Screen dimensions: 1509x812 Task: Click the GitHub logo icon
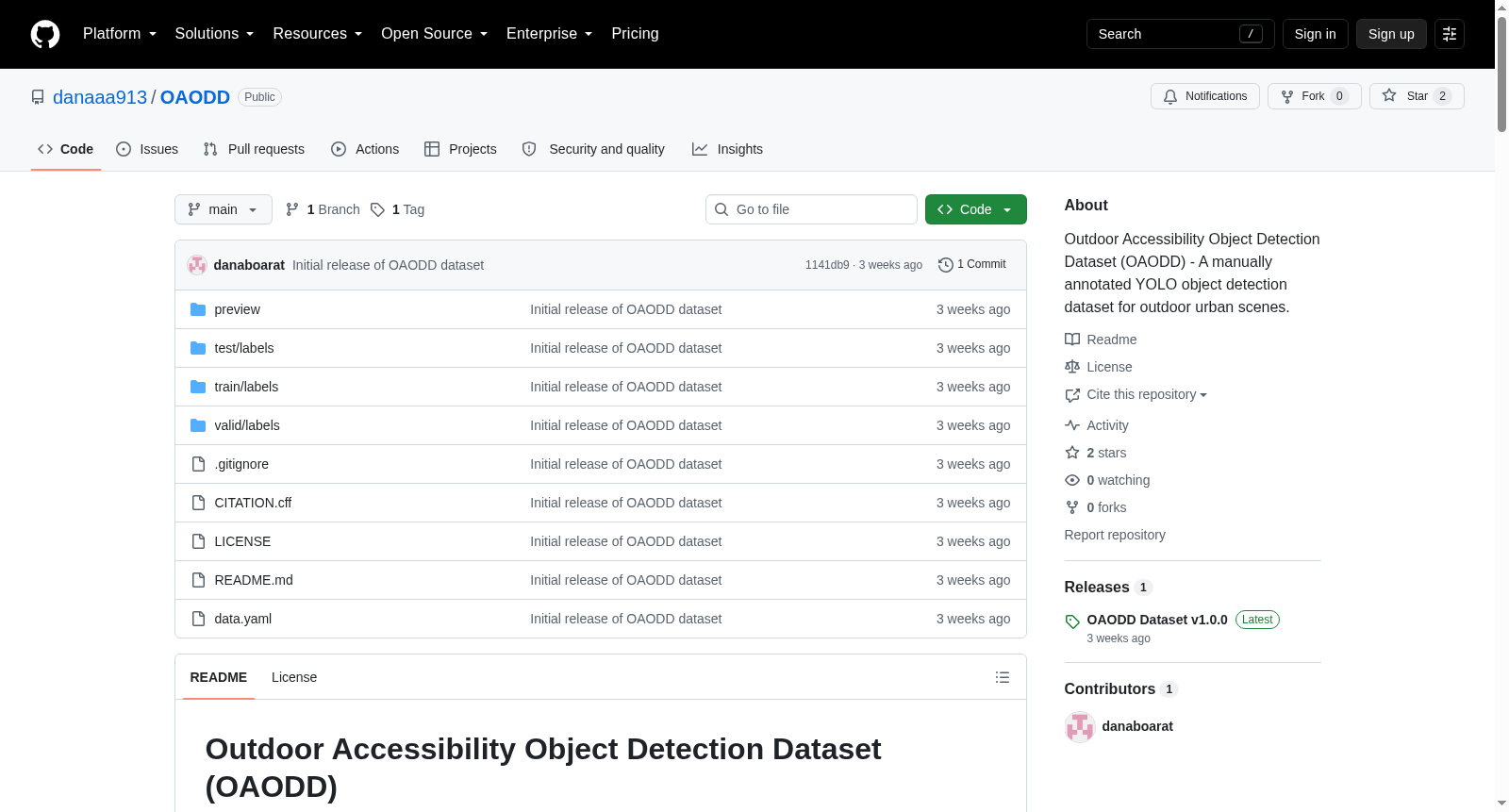tap(45, 34)
